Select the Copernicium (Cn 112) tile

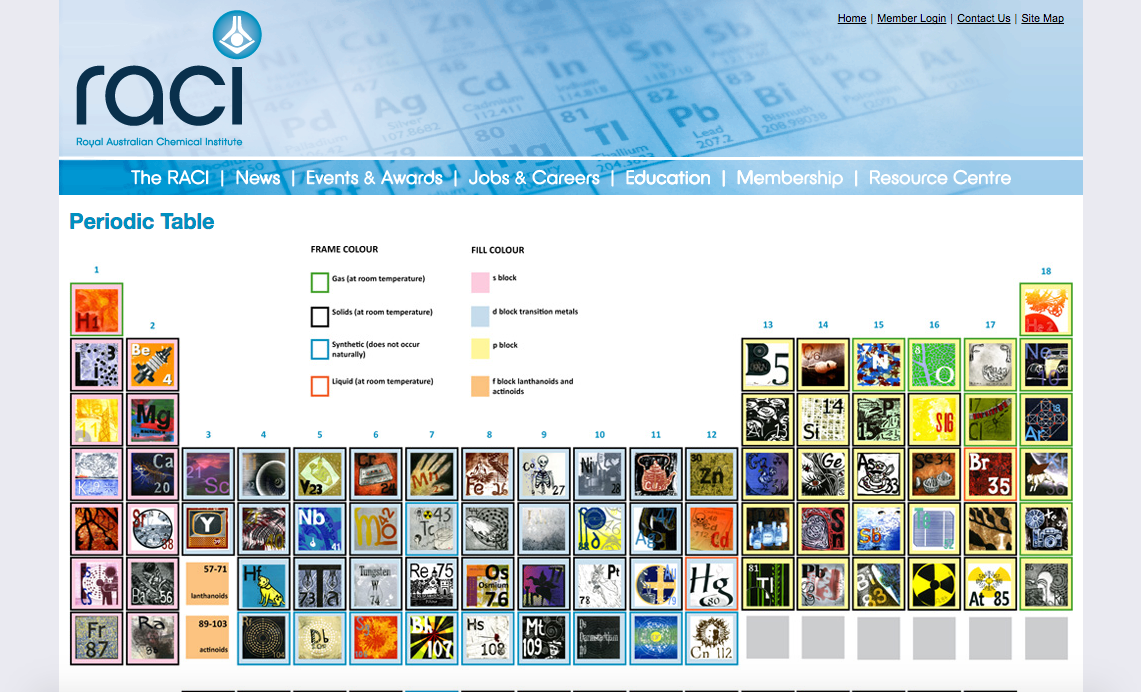[x=710, y=638]
